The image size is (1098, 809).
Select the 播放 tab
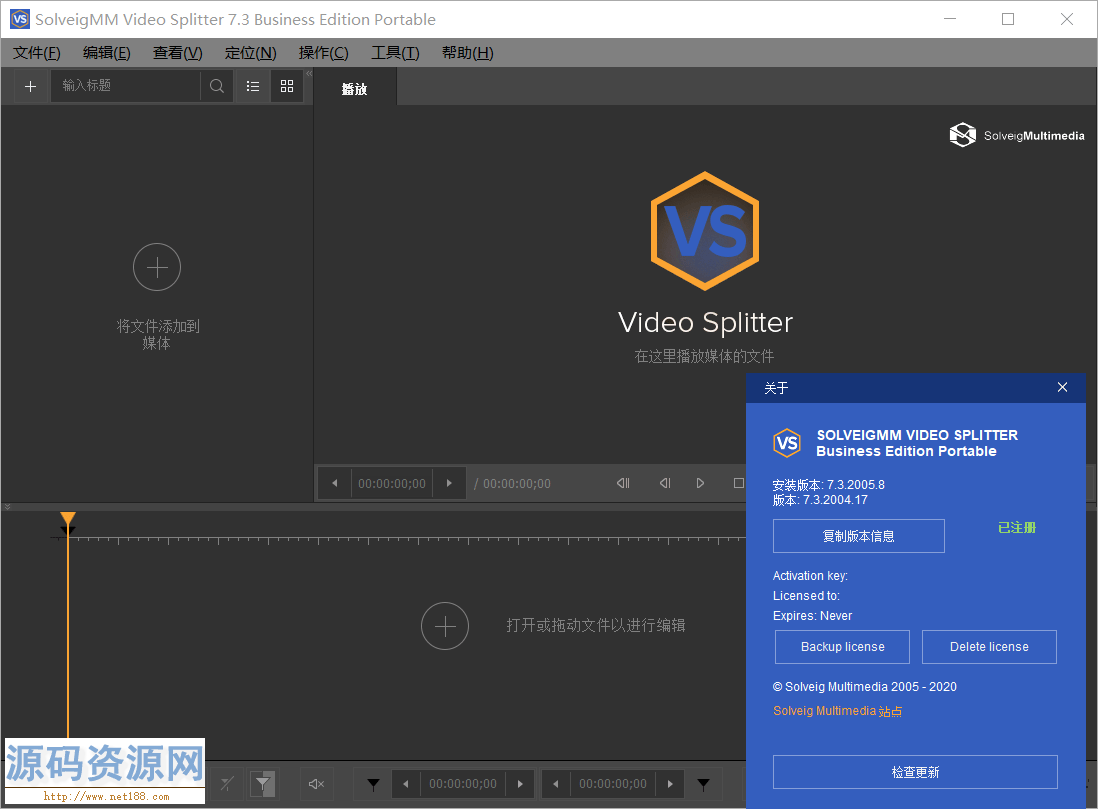[x=354, y=89]
